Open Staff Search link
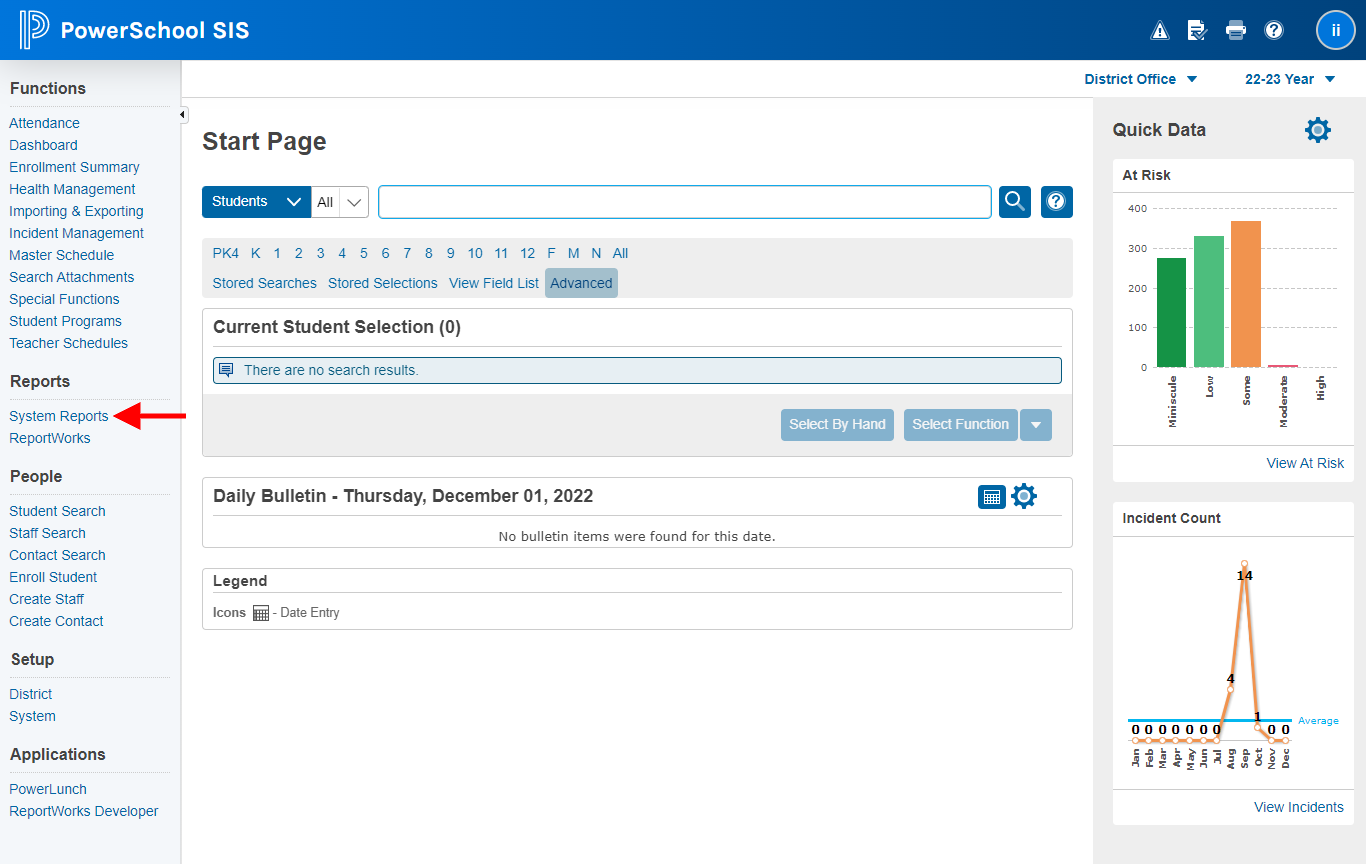The height and width of the screenshot is (865, 1366). (x=47, y=533)
